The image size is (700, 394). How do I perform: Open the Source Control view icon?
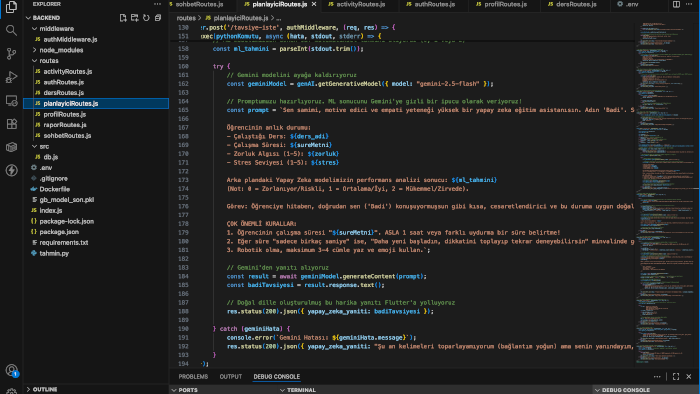click(x=11, y=54)
